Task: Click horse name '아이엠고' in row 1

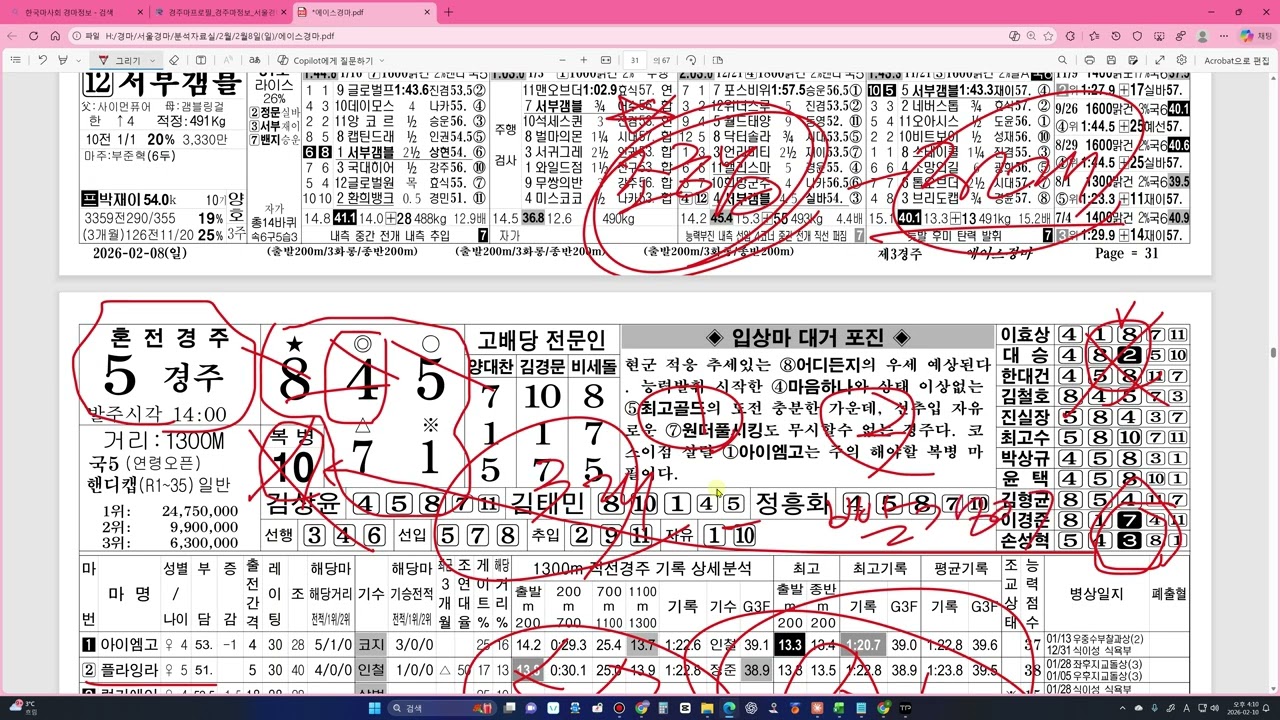Action: (129, 645)
